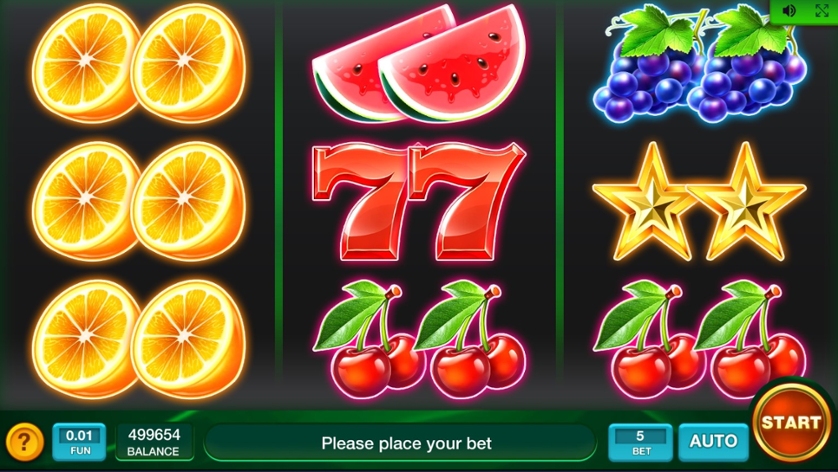838x472 pixels.
Task: Click the bottom-row orange halves symbol
Action: [139, 339]
